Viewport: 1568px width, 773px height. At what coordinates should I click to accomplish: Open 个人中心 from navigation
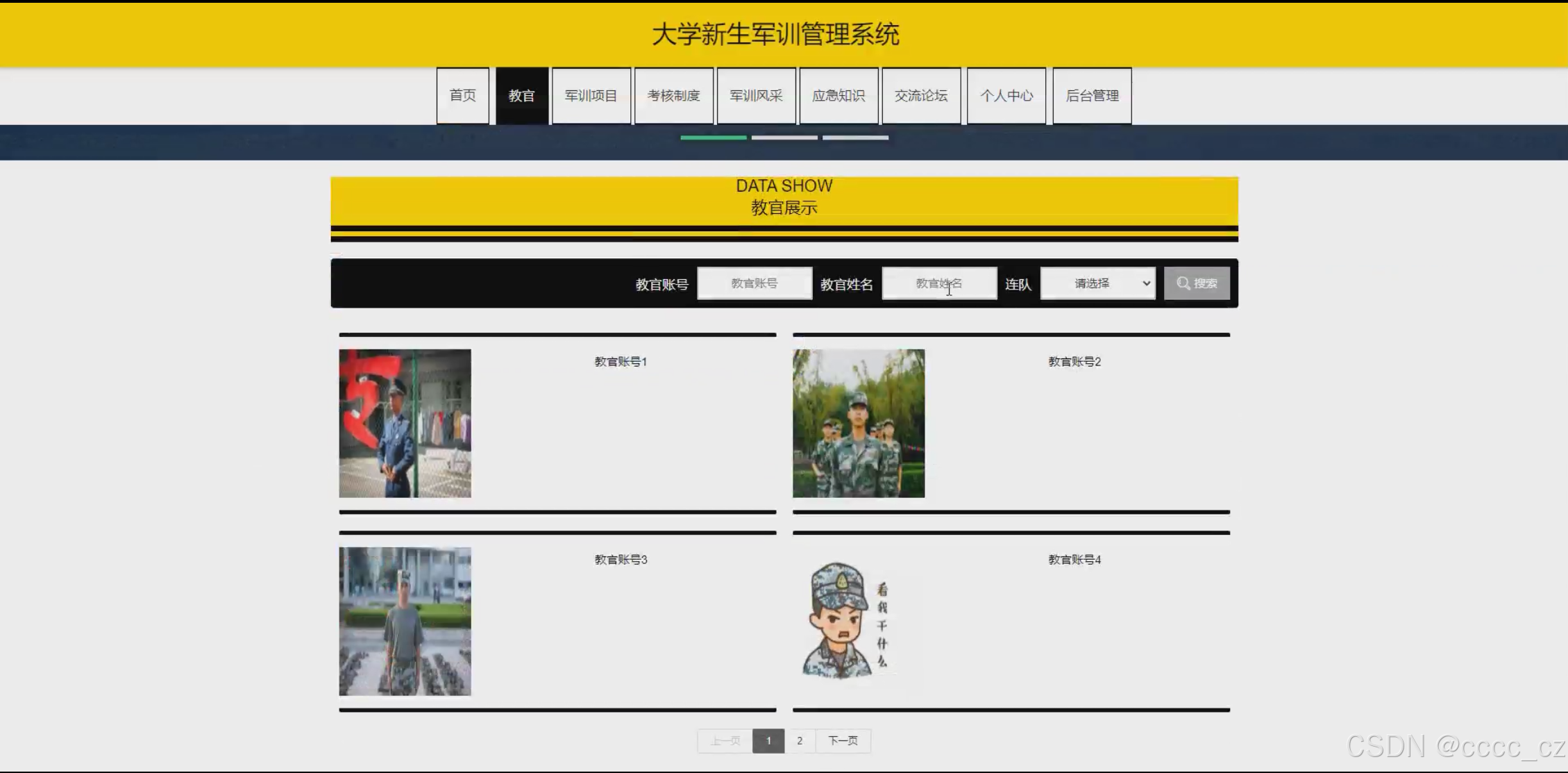click(x=1006, y=96)
